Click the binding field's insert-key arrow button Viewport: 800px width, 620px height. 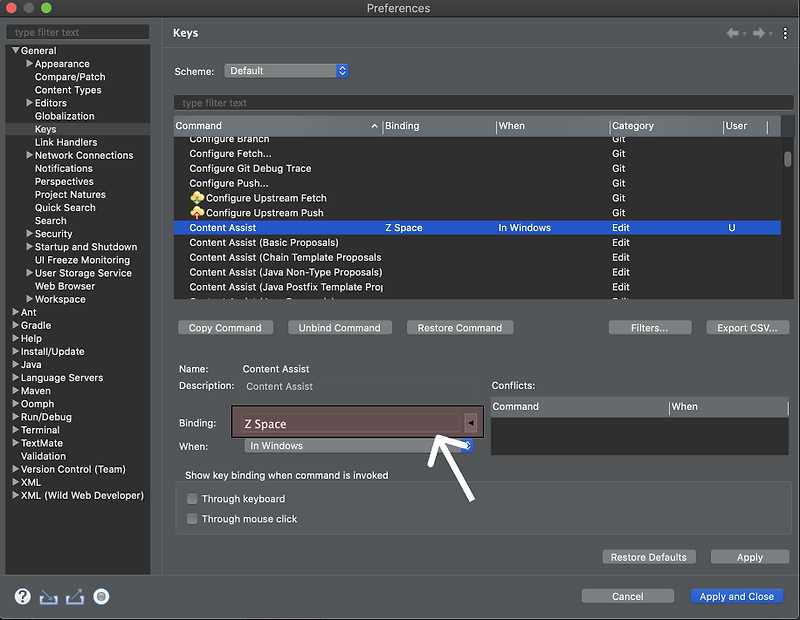[470, 423]
